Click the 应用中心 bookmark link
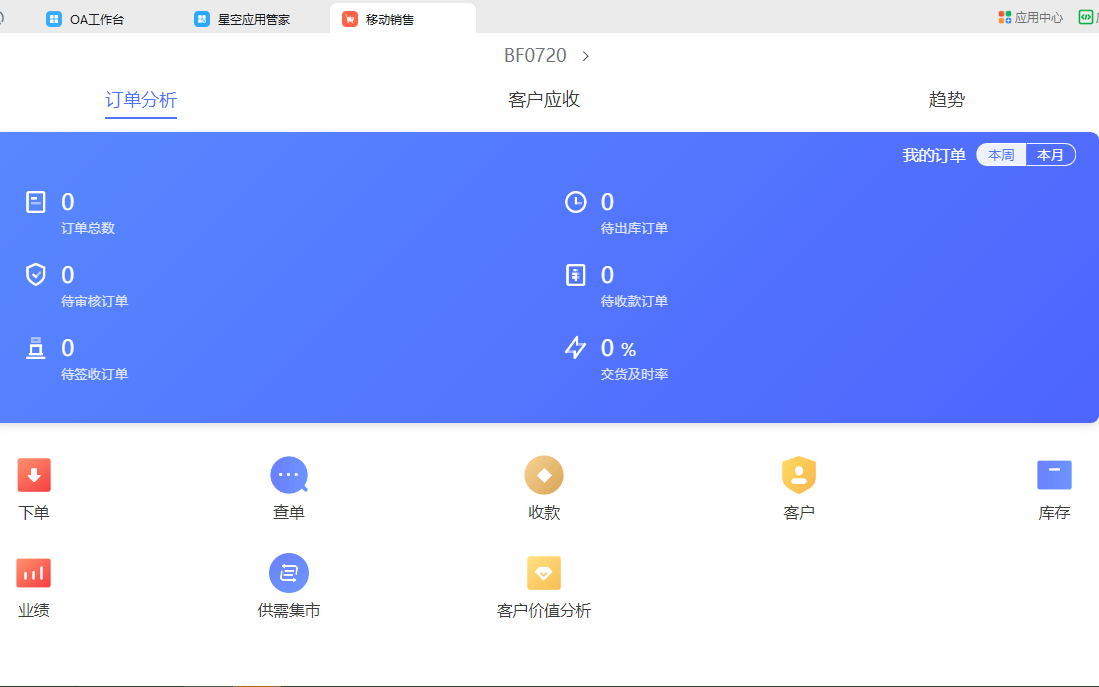The image size is (1099, 687). [1031, 18]
